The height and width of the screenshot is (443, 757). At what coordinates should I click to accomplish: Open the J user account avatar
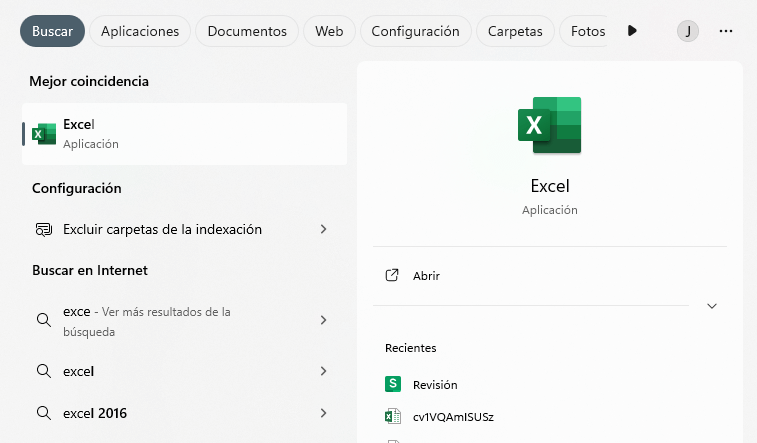[x=687, y=31]
